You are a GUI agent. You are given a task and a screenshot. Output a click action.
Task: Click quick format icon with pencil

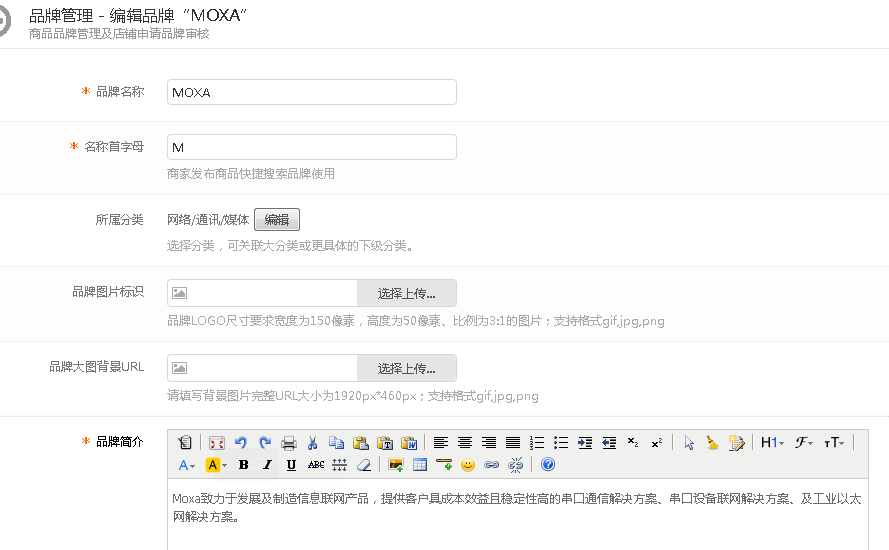pos(736,443)
